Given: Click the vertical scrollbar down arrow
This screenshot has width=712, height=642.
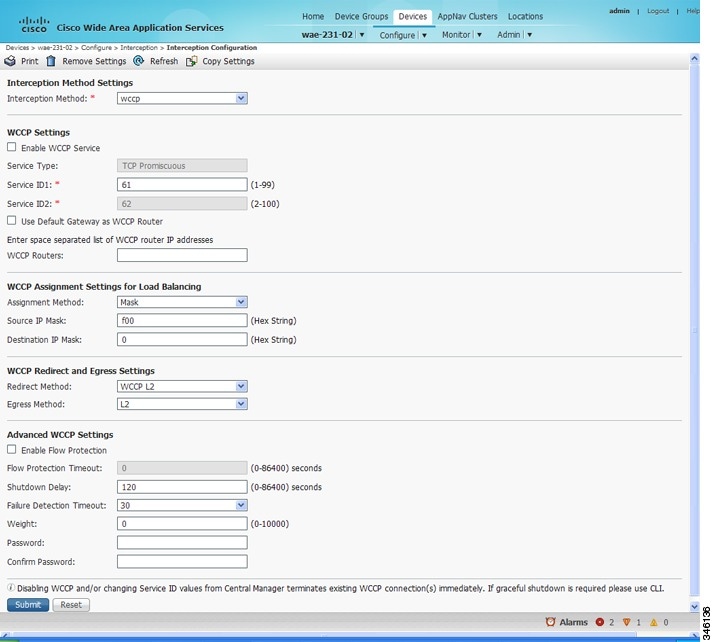Looking at the screenshot, I should (x=694, y=607).
